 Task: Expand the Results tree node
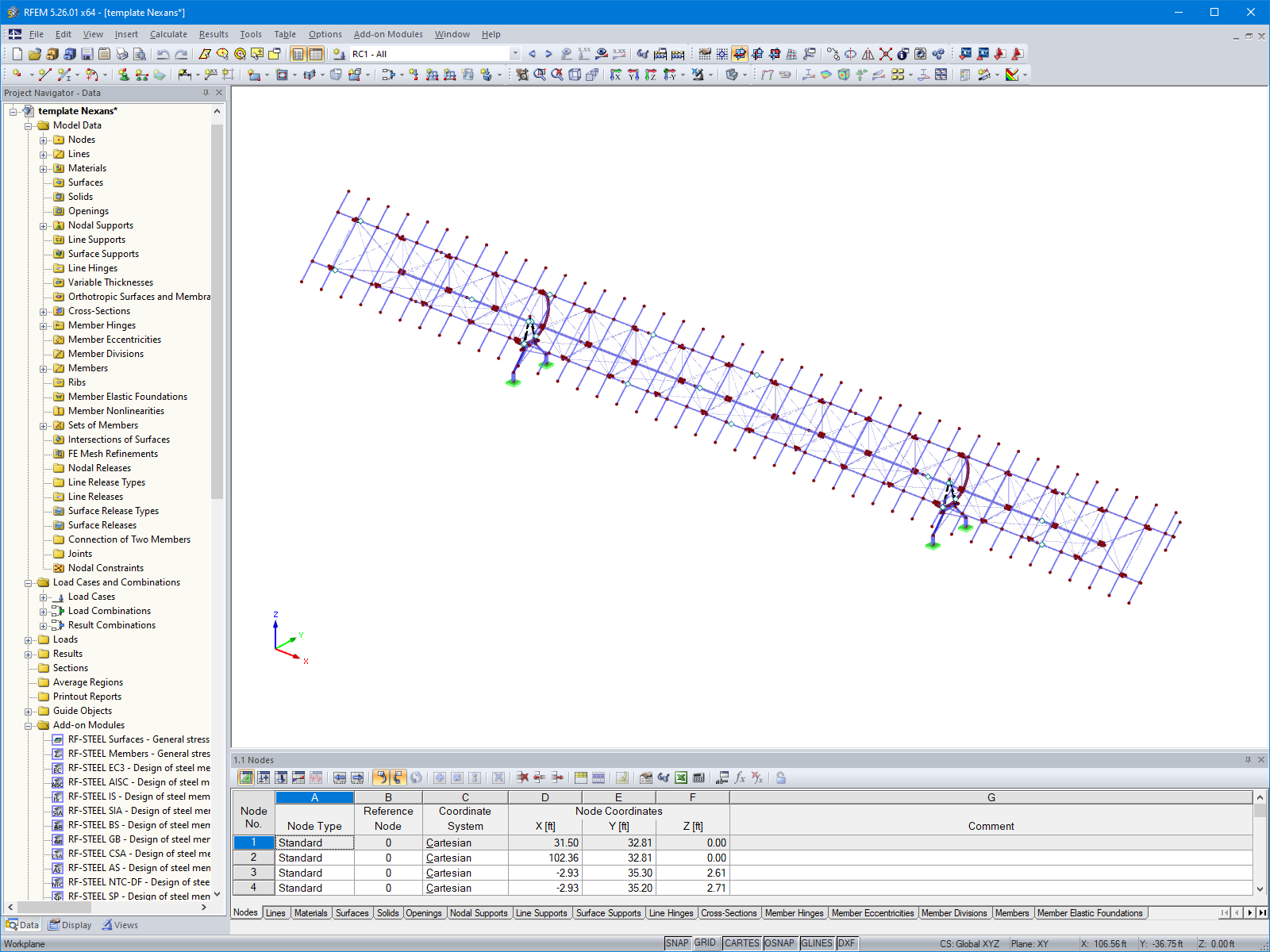click(x=29, y=654)
